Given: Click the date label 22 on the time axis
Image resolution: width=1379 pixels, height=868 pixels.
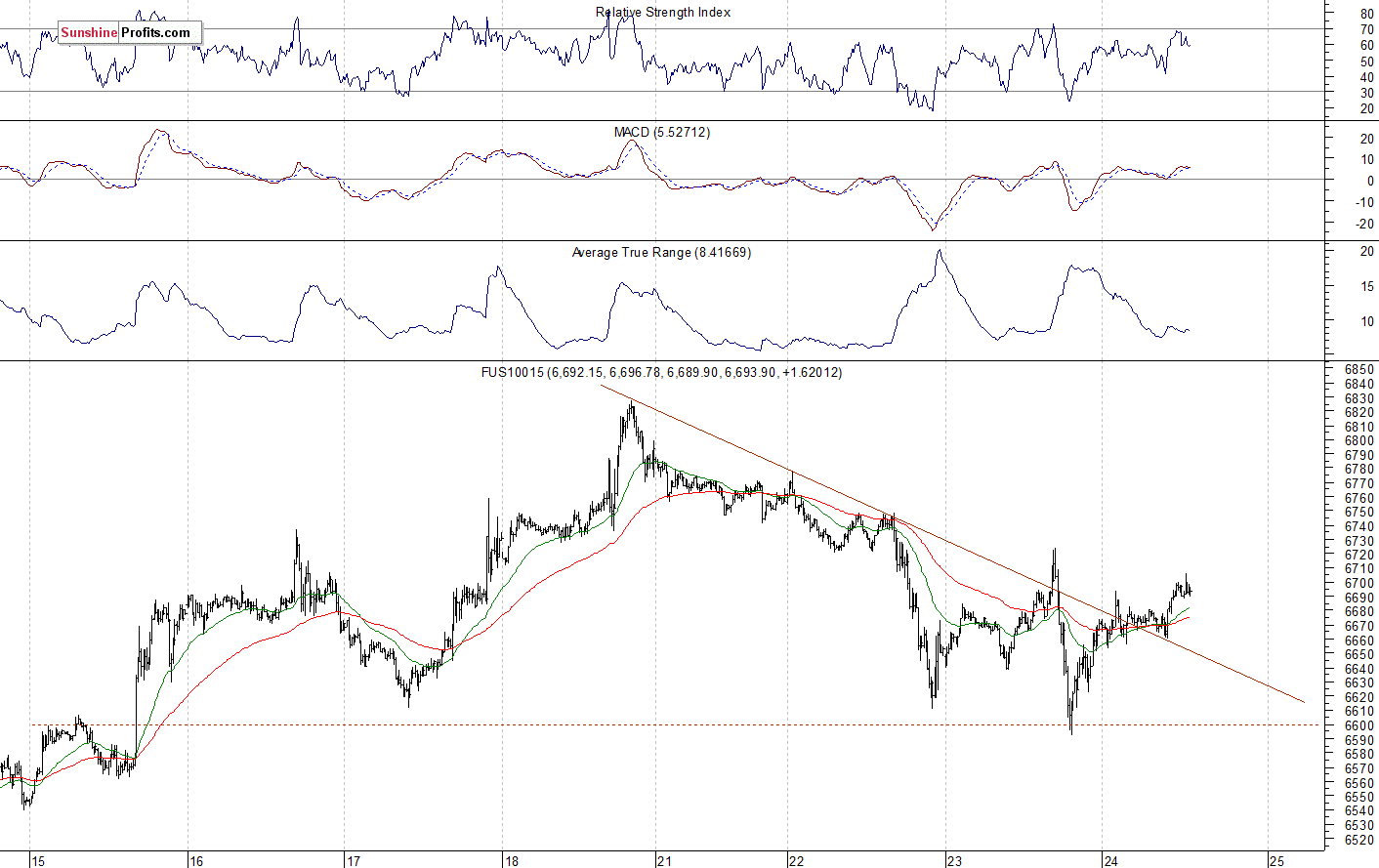Looking at the screenshot, I should [797, 860].
